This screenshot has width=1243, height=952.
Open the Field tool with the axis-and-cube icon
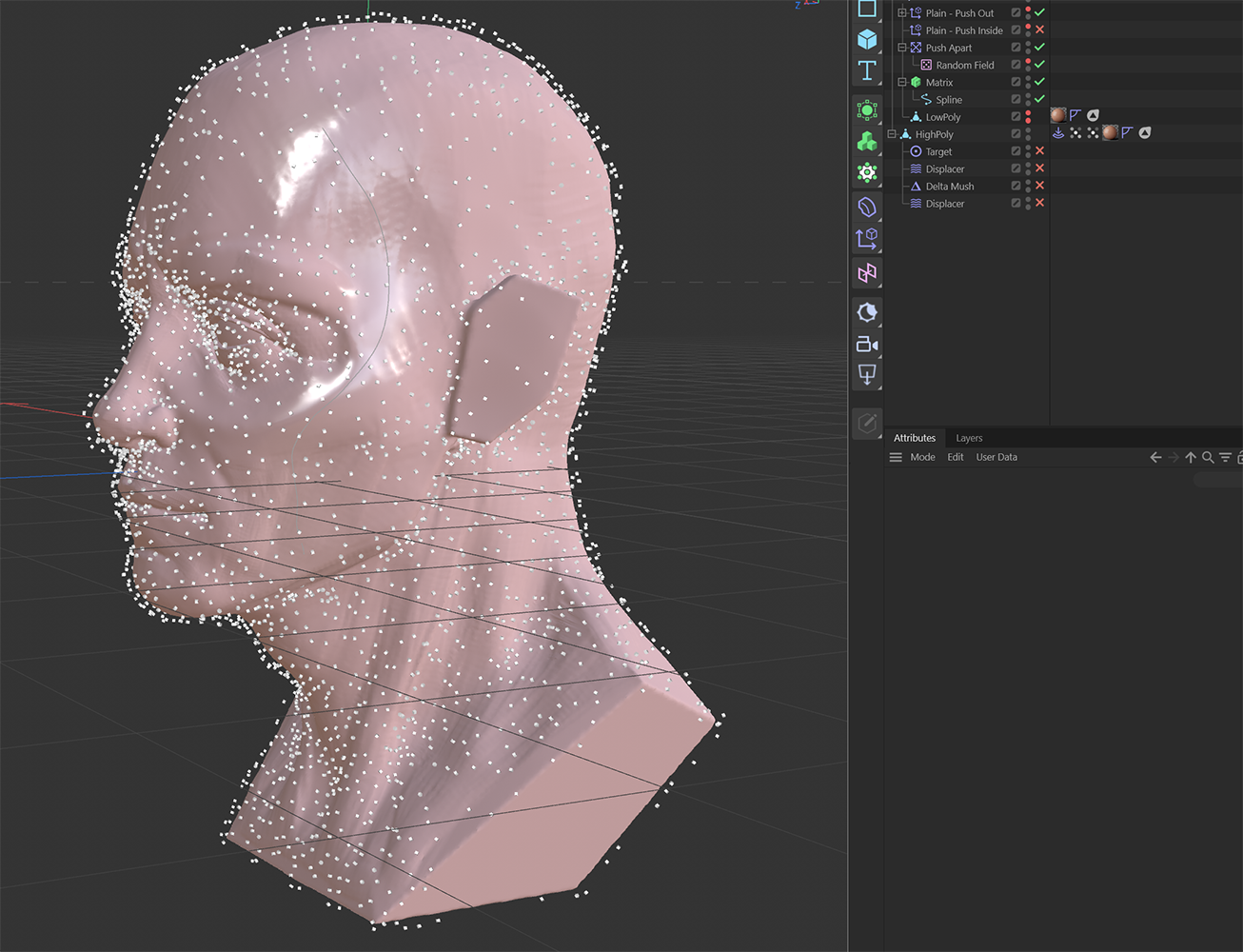[867, 238]
